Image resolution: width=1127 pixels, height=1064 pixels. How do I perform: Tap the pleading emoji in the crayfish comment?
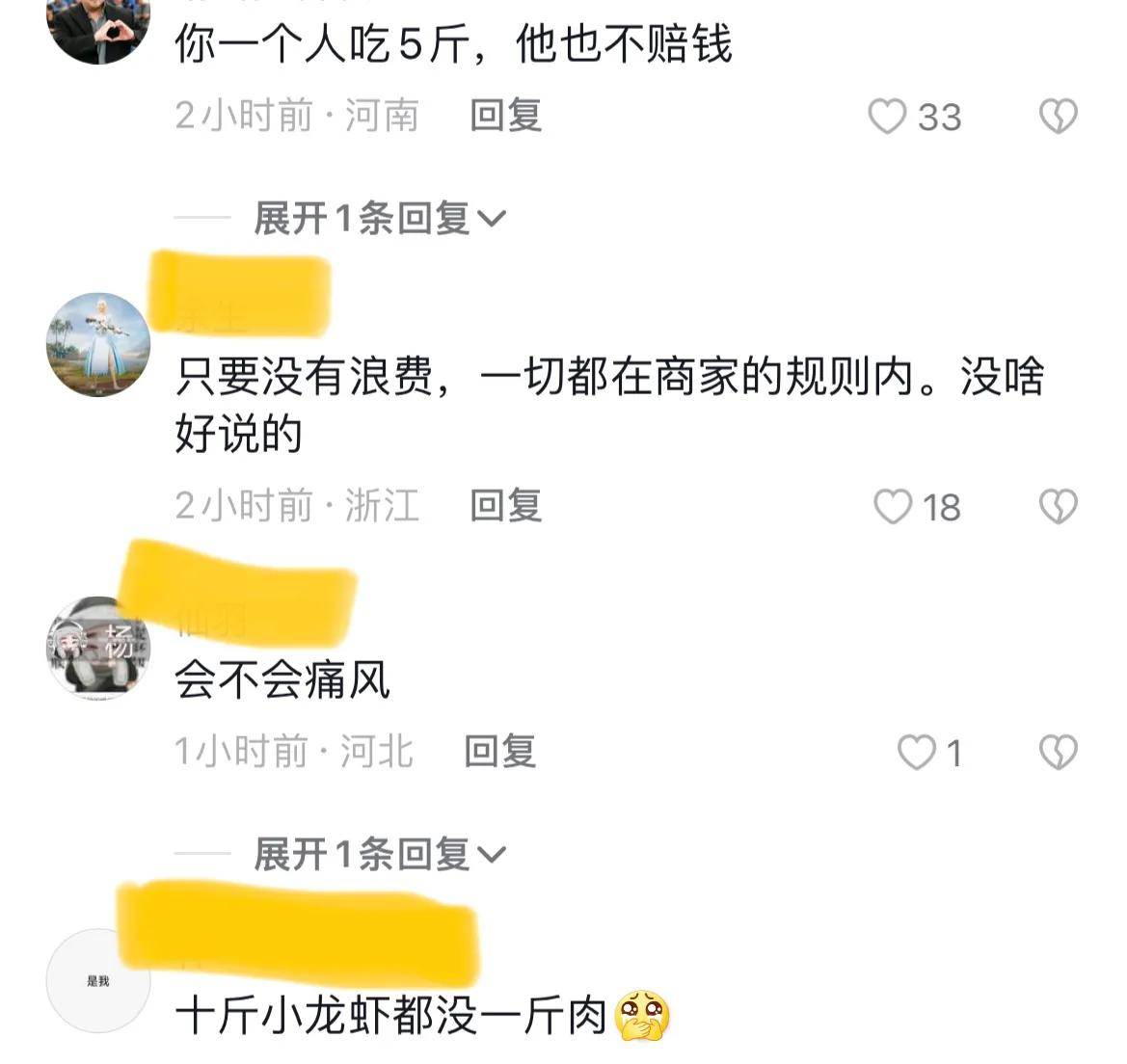tap(643, 1016)
